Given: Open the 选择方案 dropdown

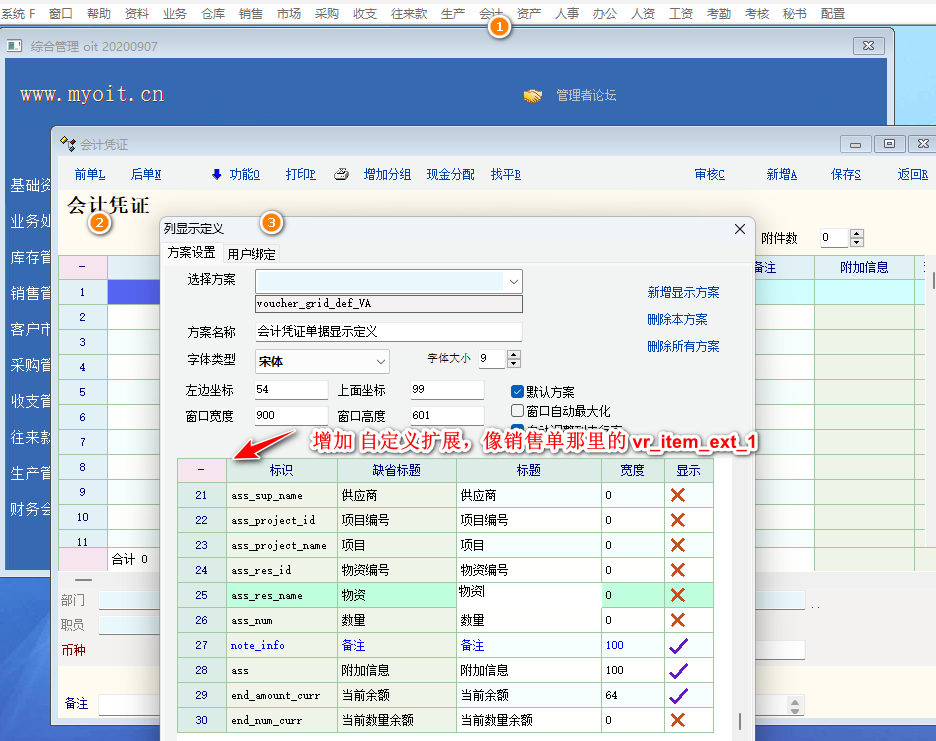Looking at the screenshot, I should point(513,281).
